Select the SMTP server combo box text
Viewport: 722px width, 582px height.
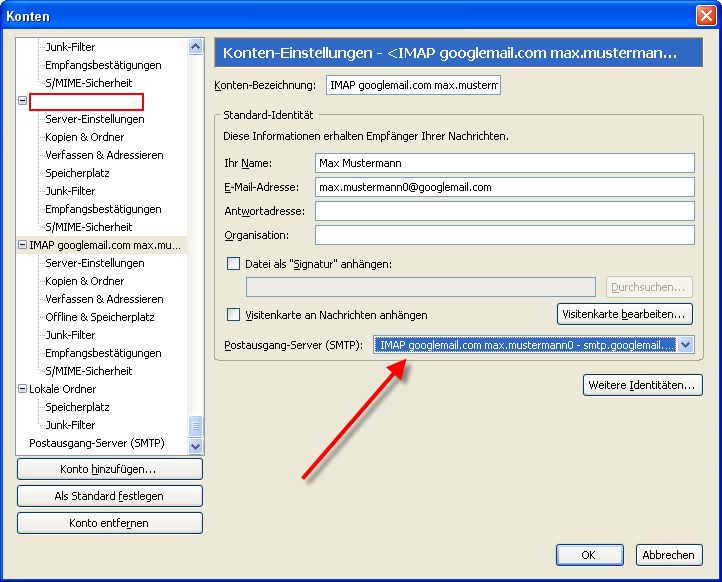click(x=525, y=344)
